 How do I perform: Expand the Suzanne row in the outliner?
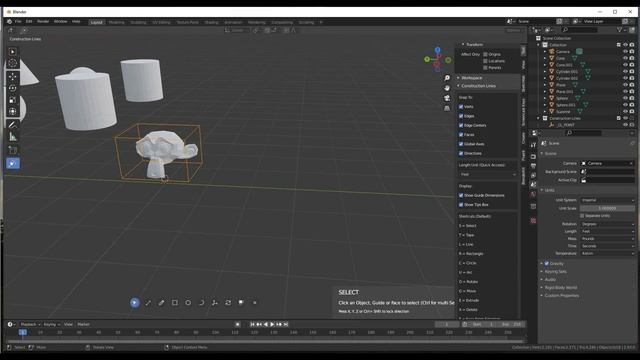(x=545, y=111)
